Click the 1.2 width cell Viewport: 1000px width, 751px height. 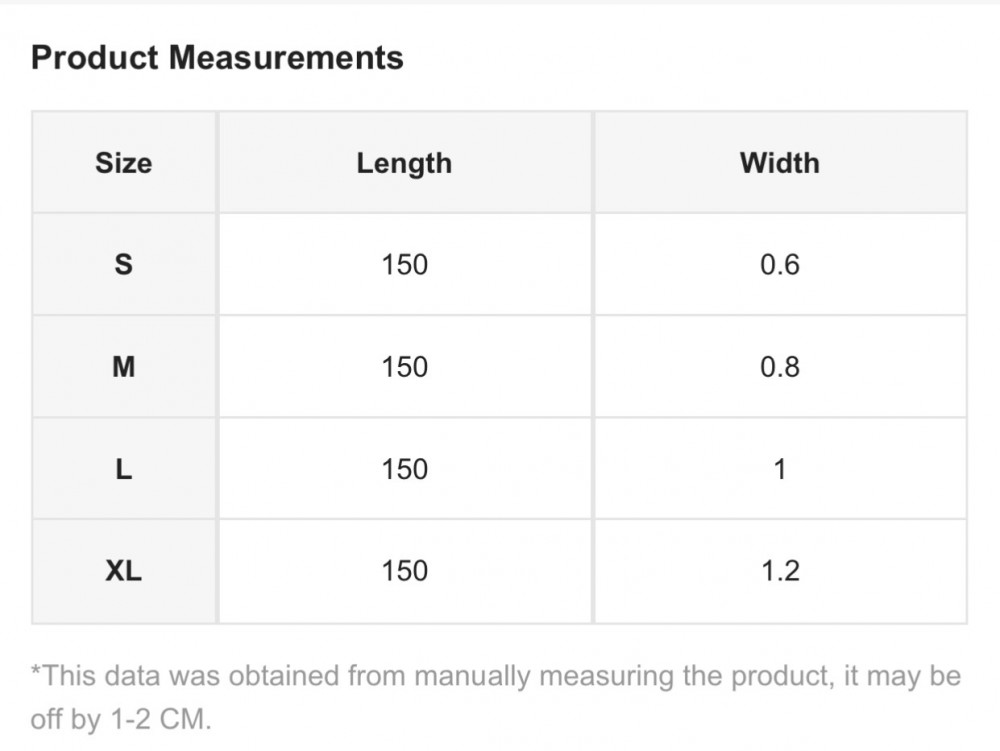779,571
